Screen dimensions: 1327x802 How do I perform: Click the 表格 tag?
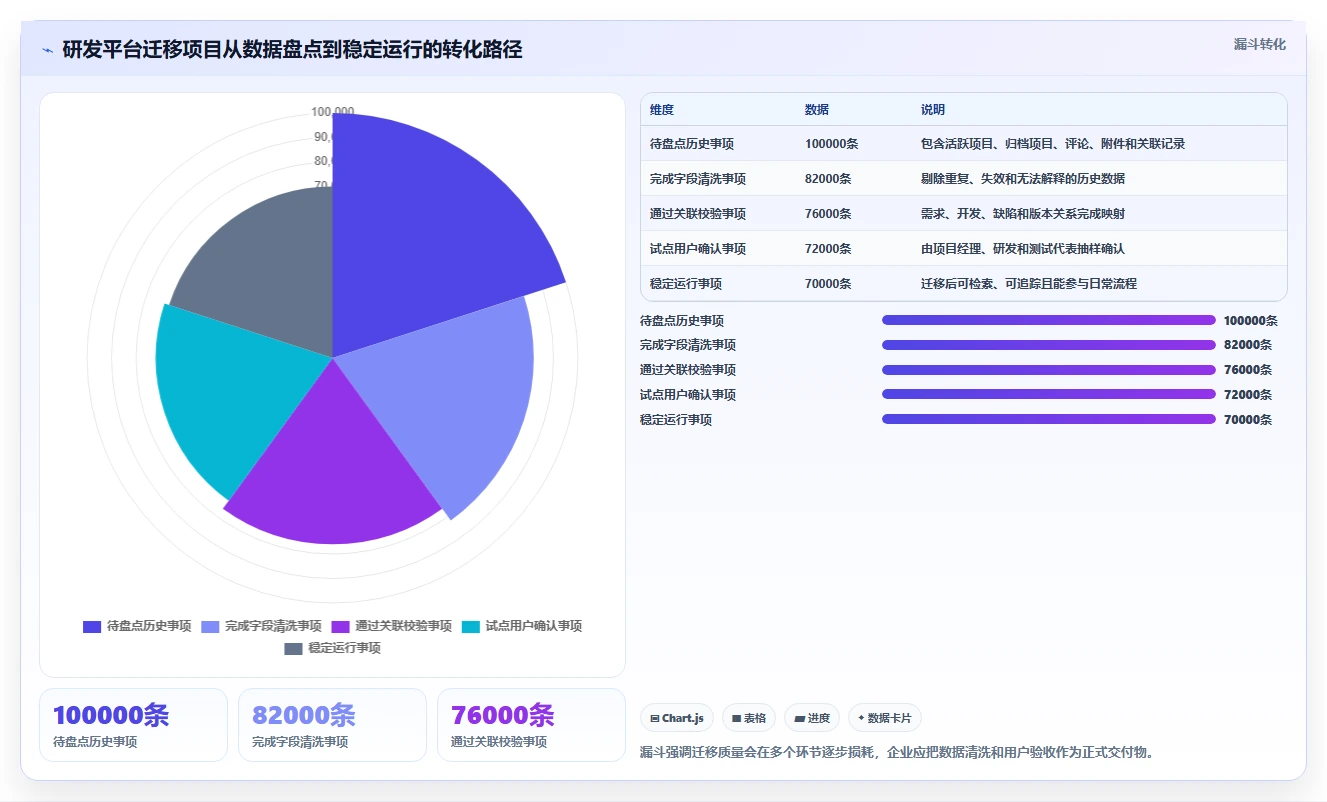[749, 718]
